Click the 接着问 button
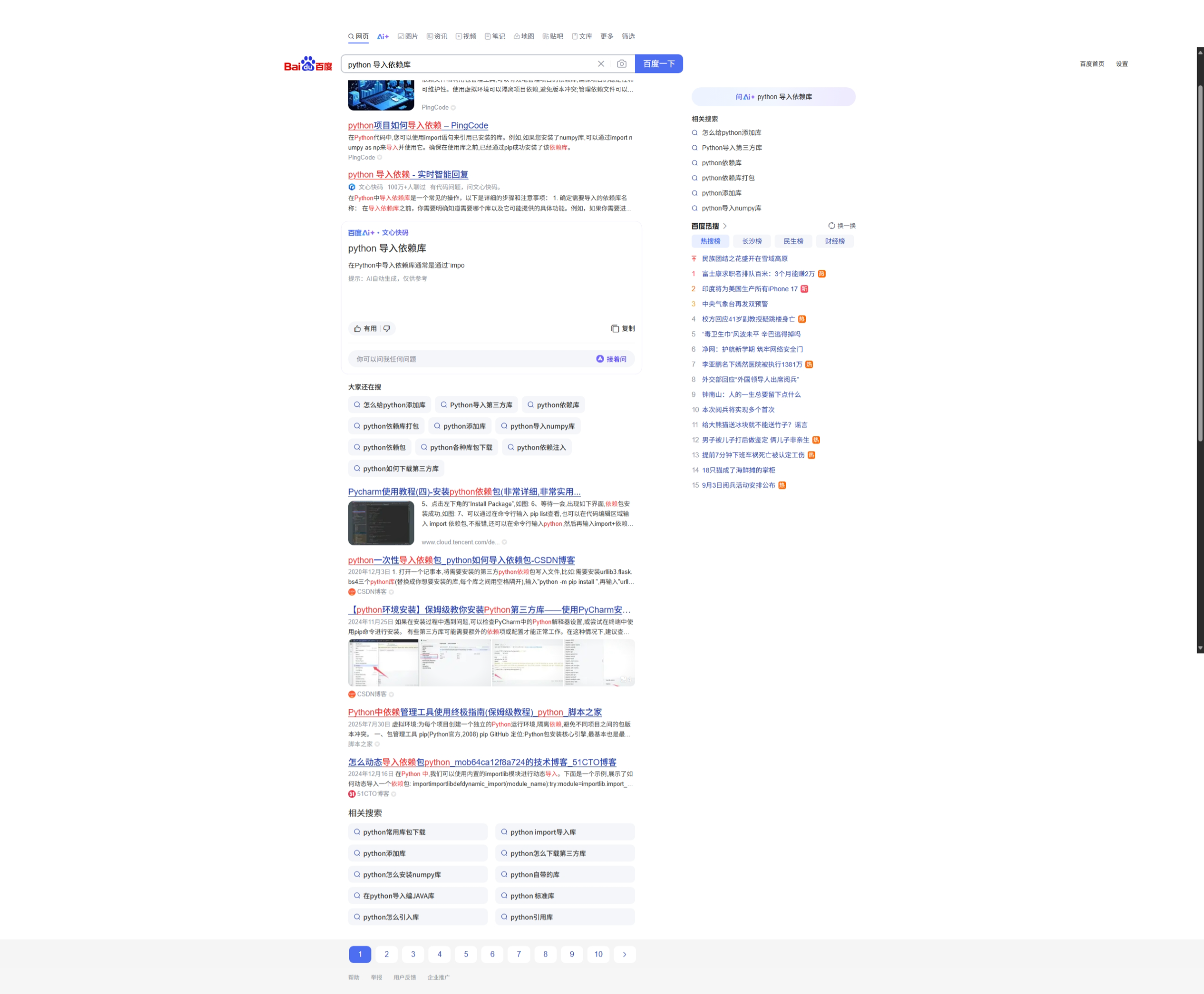This screenshot has height=994, width=1204. click(611, 359)
